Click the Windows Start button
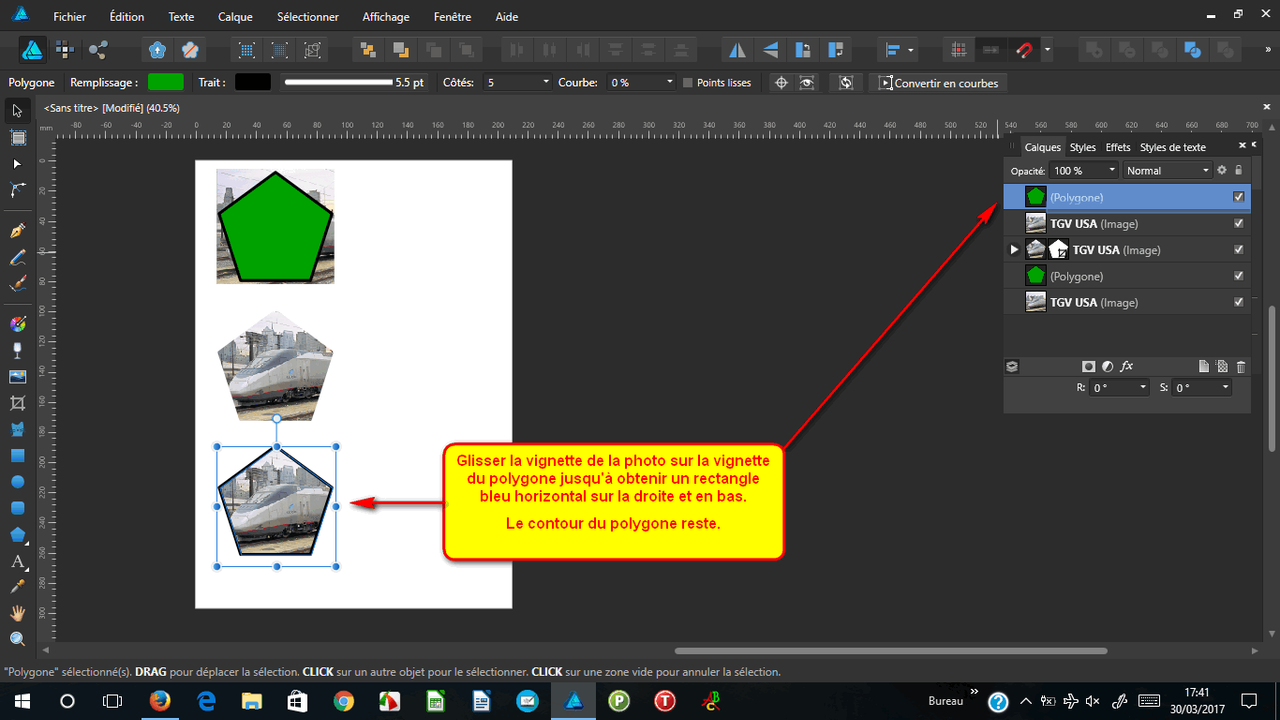1280x720 pixels. pyautogui.click(x=21, y=701)
